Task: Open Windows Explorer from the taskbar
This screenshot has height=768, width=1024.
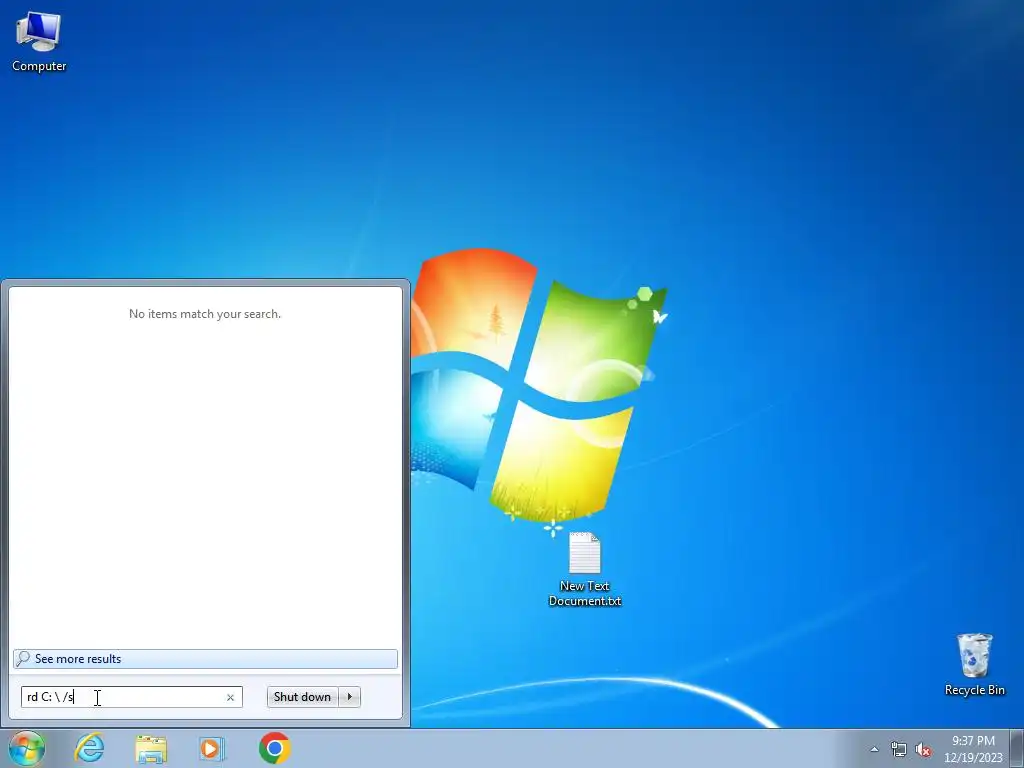Action: tap(151, 748)
